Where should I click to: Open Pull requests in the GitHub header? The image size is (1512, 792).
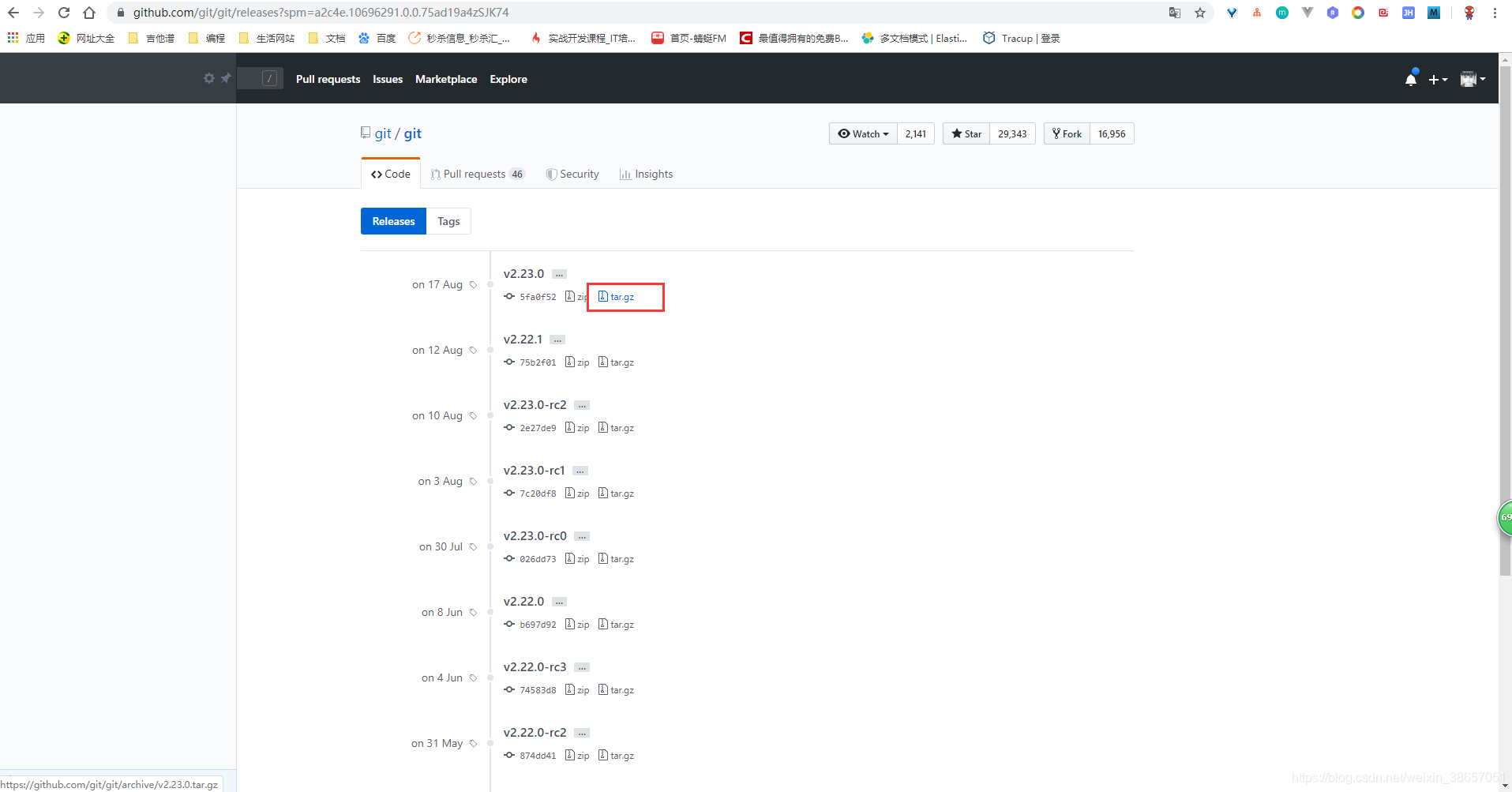click(328, 79)
